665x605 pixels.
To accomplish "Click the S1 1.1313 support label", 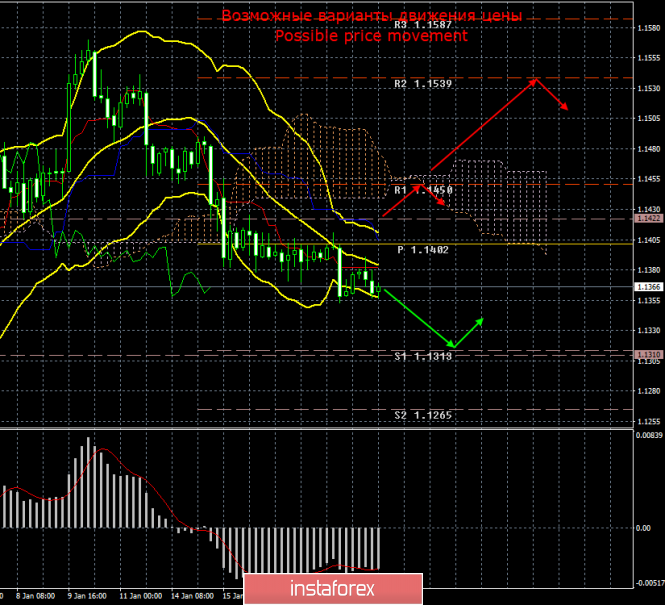I will [x=423, y=356].
